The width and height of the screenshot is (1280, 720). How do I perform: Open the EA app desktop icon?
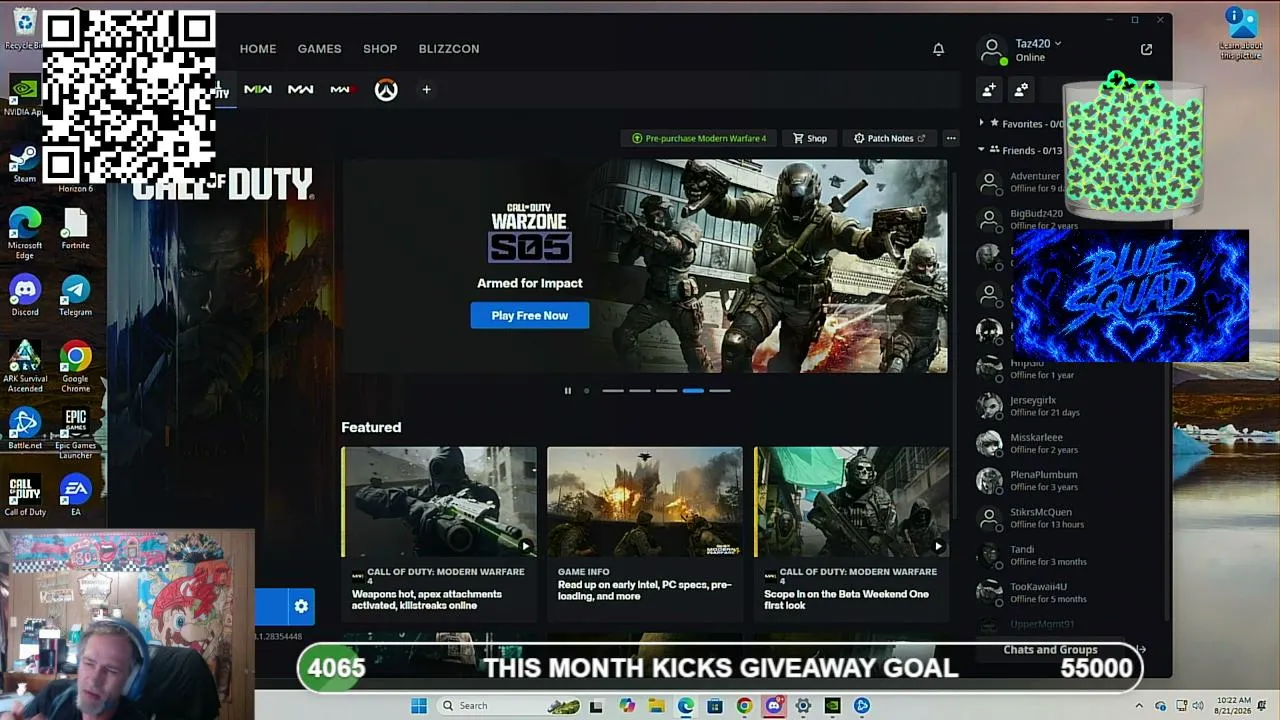point(75,496)
